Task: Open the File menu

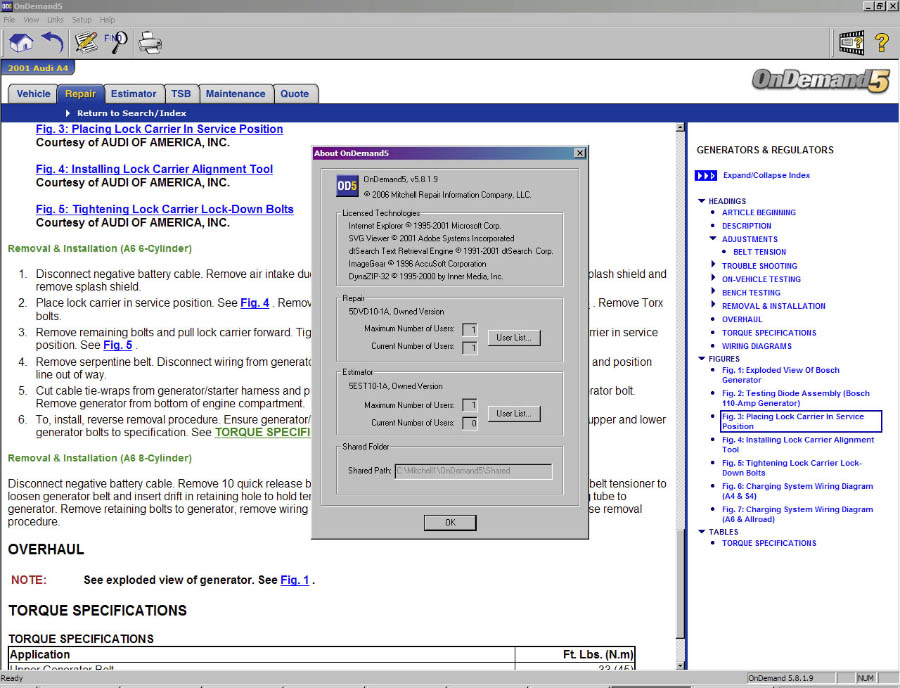Action: click(x=9, y=20)
